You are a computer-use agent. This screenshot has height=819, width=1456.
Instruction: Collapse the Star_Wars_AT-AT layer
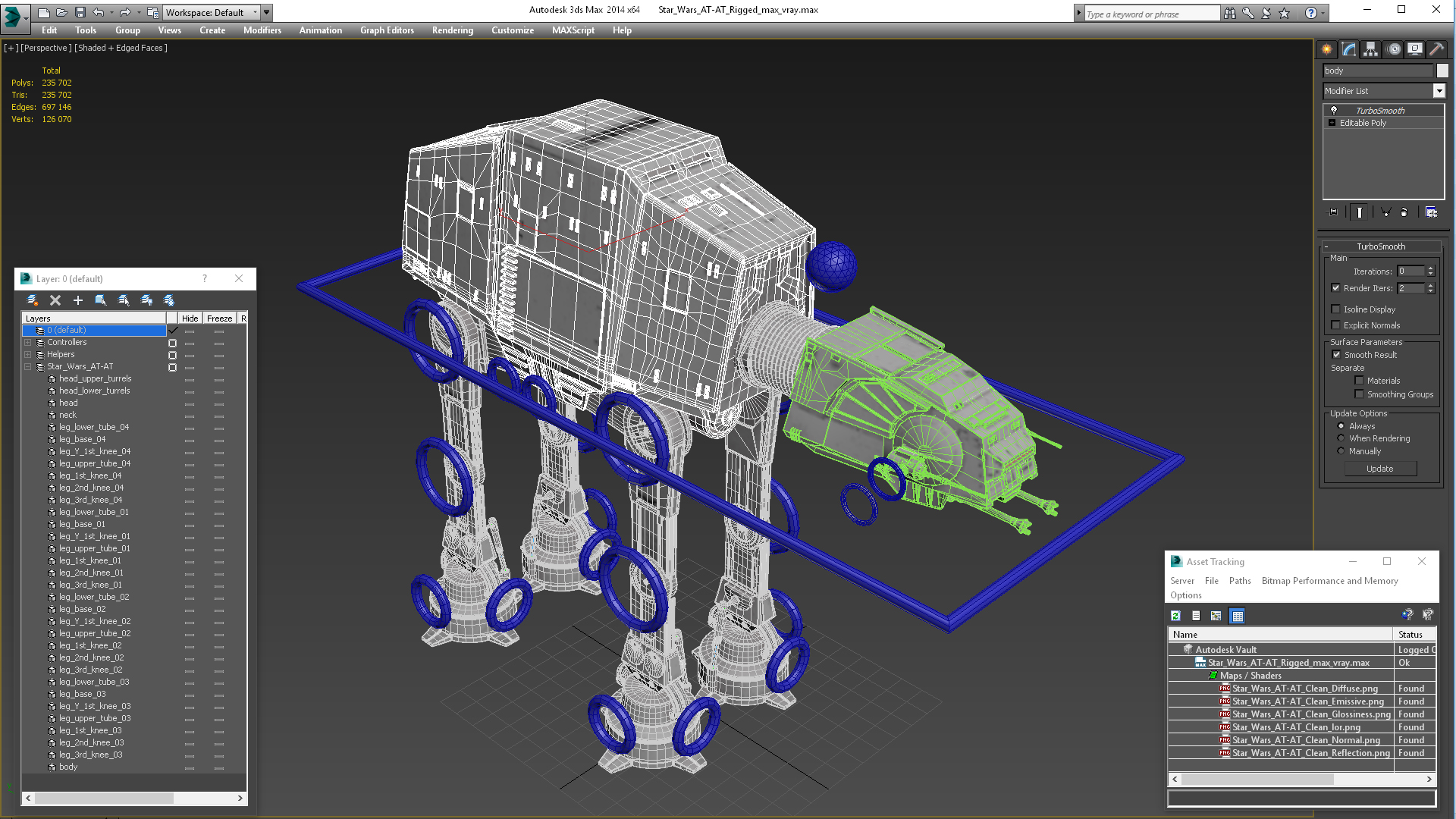click(x=28, y=367)
